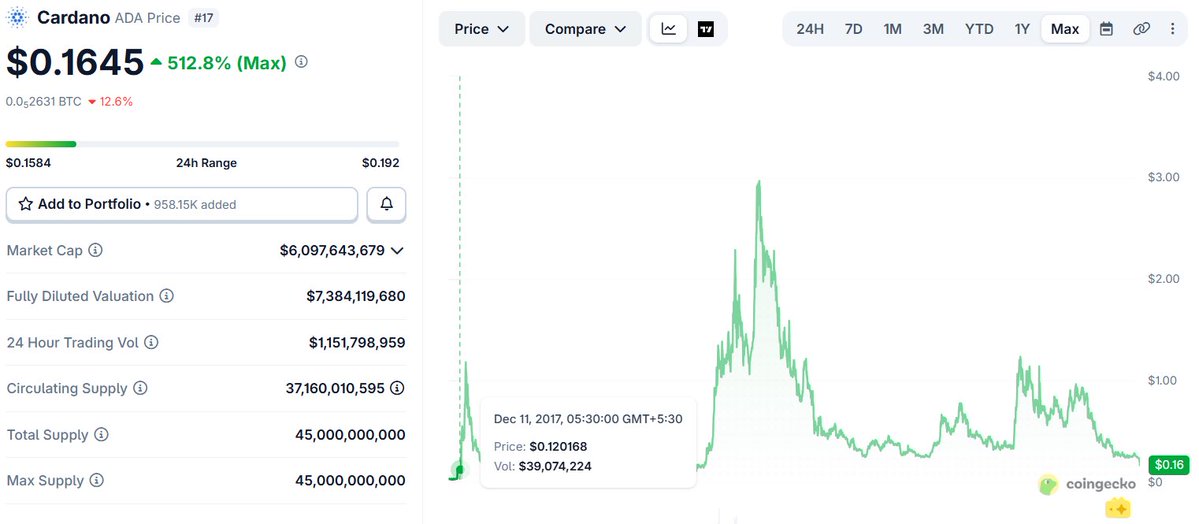Image resolution: width=1199 pixels, height=524 pixels.
Task: Click Add to Portfolio button
Action: point(182,204)
